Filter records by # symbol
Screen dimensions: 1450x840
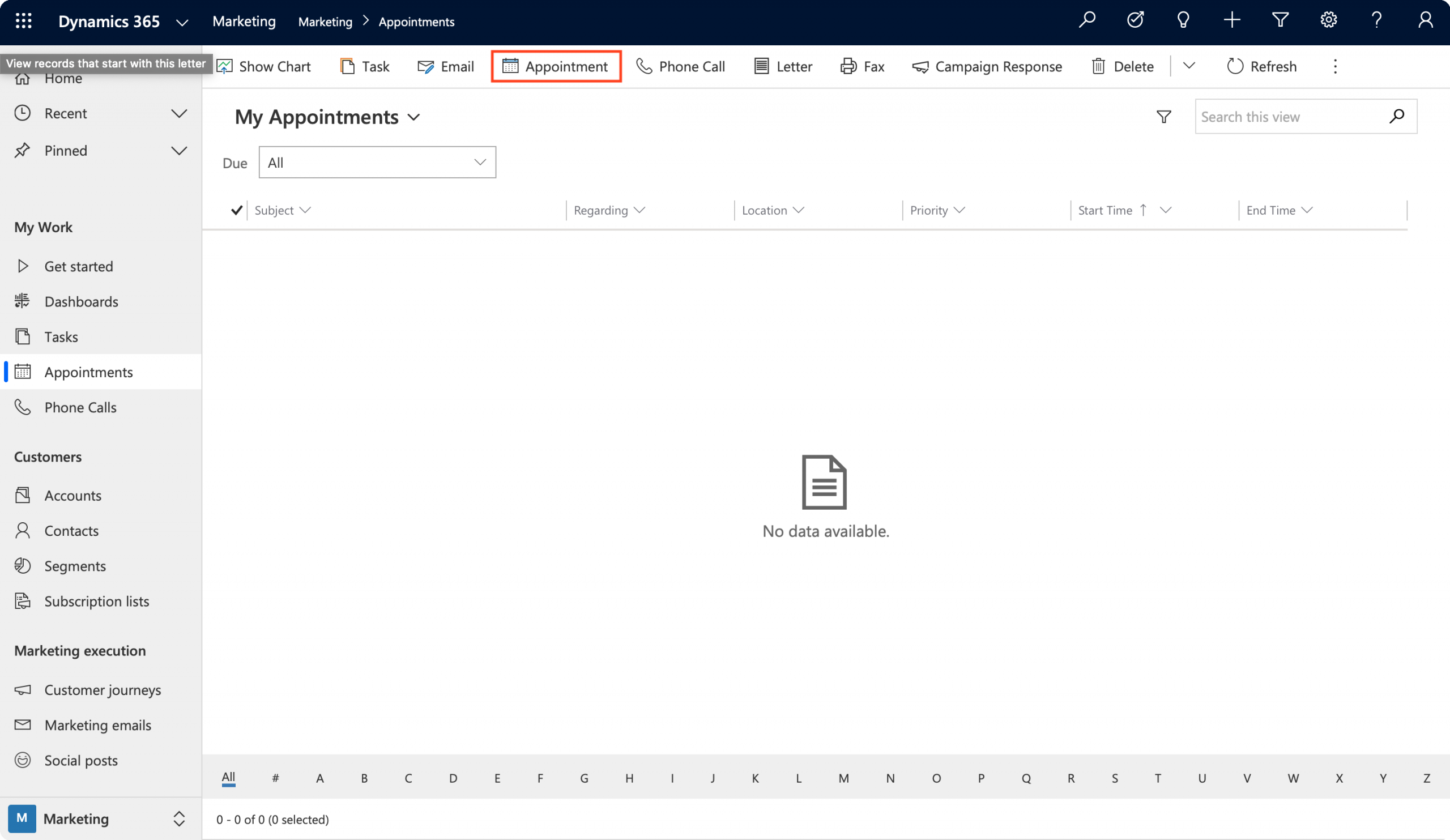click(x=276, y=778)
